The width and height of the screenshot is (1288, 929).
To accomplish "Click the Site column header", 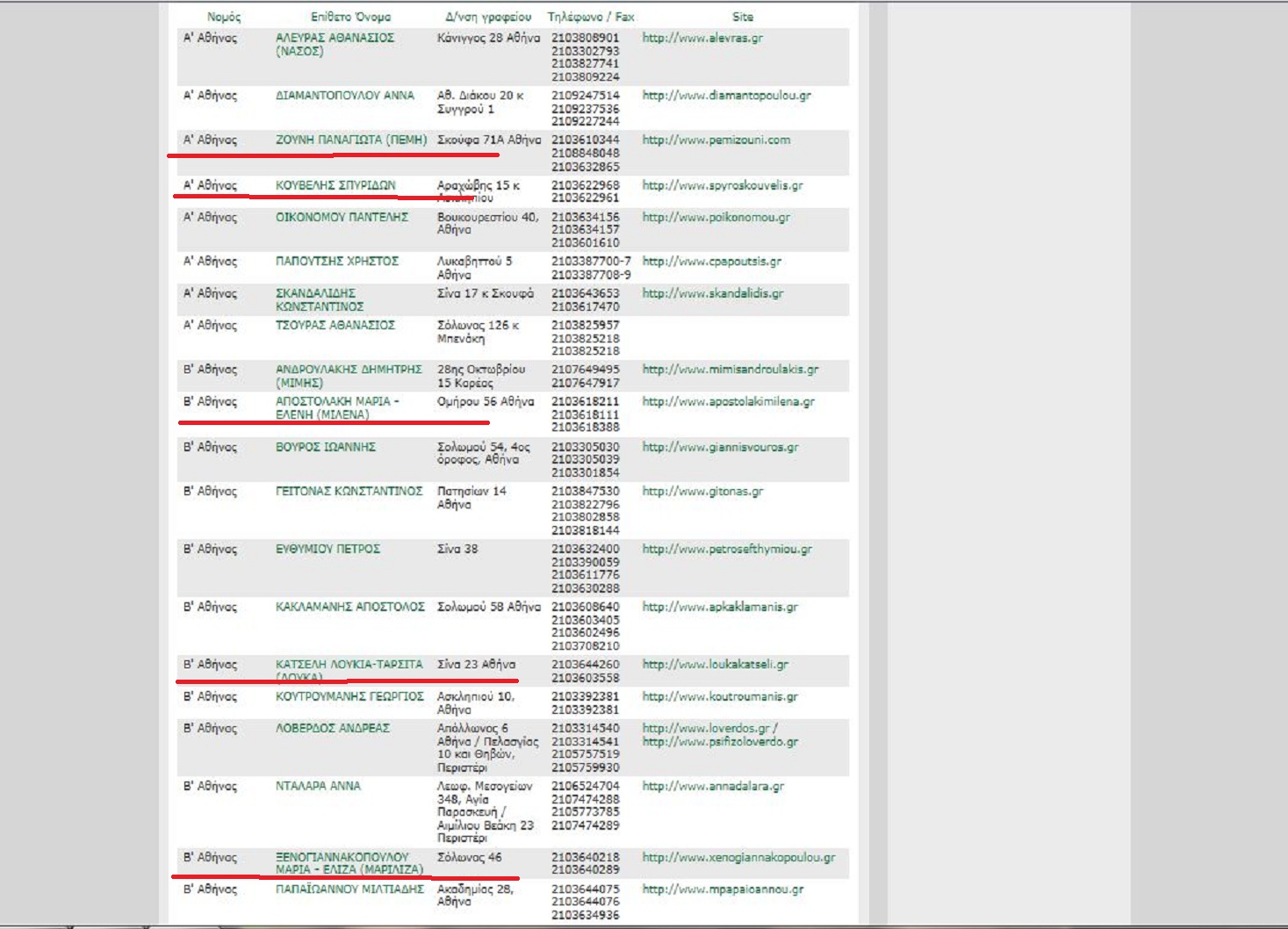I will [742, 17].
